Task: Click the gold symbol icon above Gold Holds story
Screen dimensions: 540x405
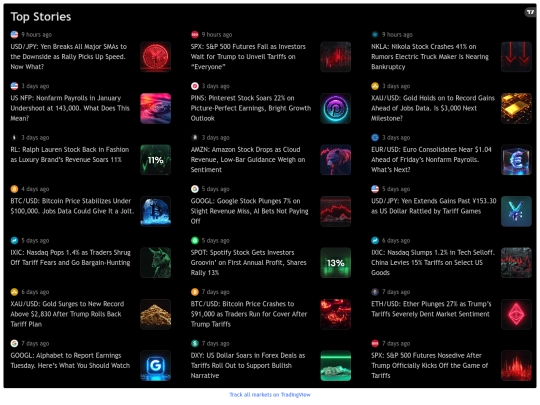Action: (375, 86)
